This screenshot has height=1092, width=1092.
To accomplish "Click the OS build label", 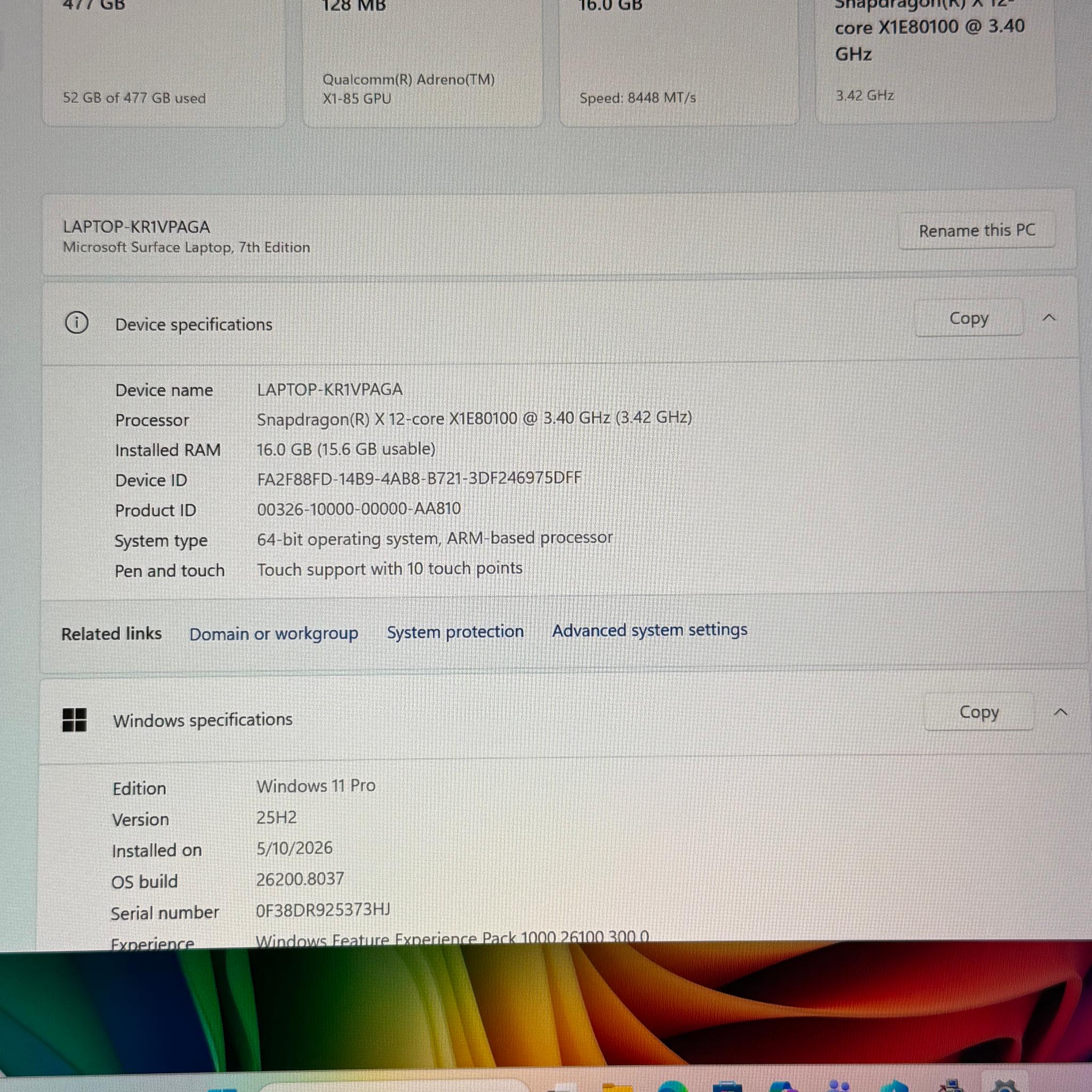I will [144, 881].
